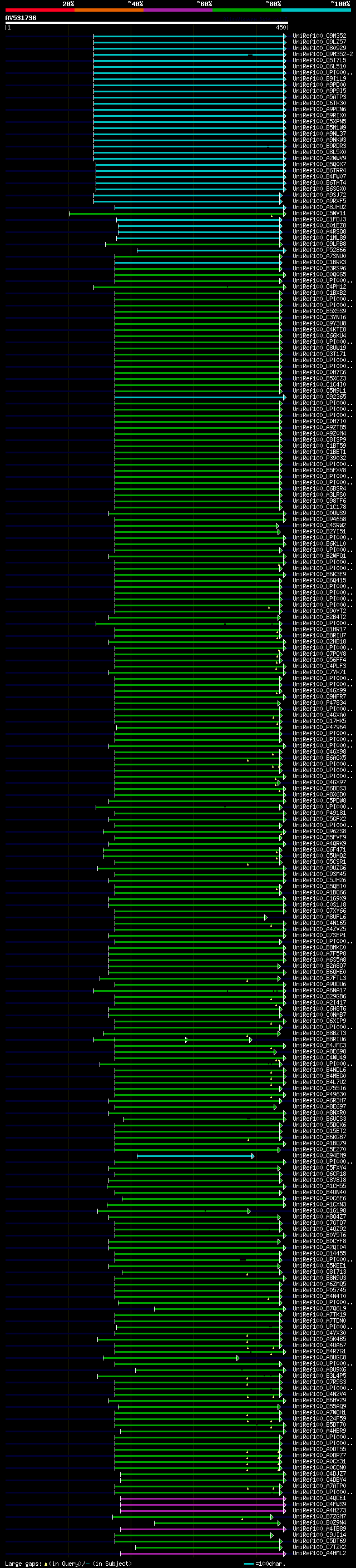Screen dimensions: 356x1568
Task: Click the cyan ~100% identity color segment
Action: [x=316, y=10]
